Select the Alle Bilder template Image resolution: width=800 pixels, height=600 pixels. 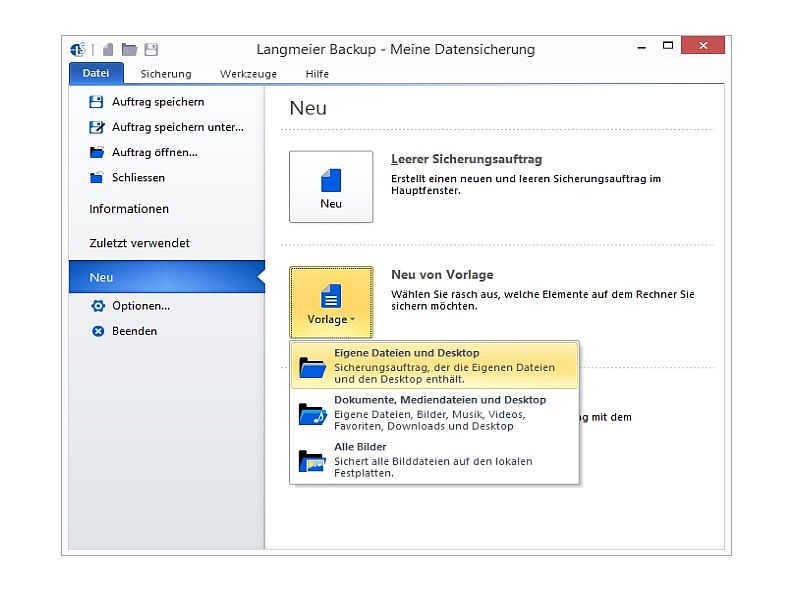click(435, 460)
